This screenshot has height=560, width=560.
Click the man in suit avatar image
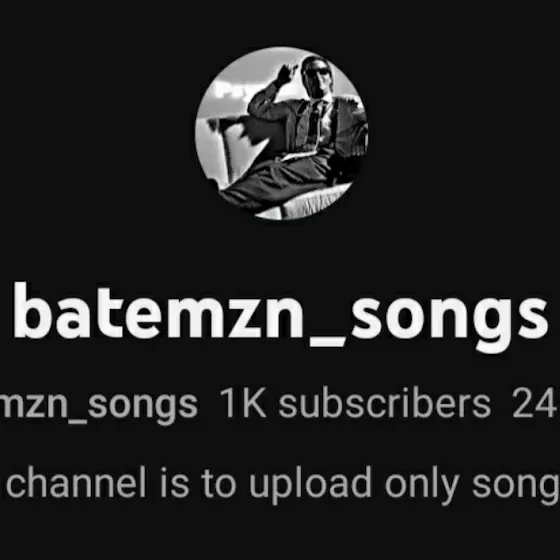(281, 133)
